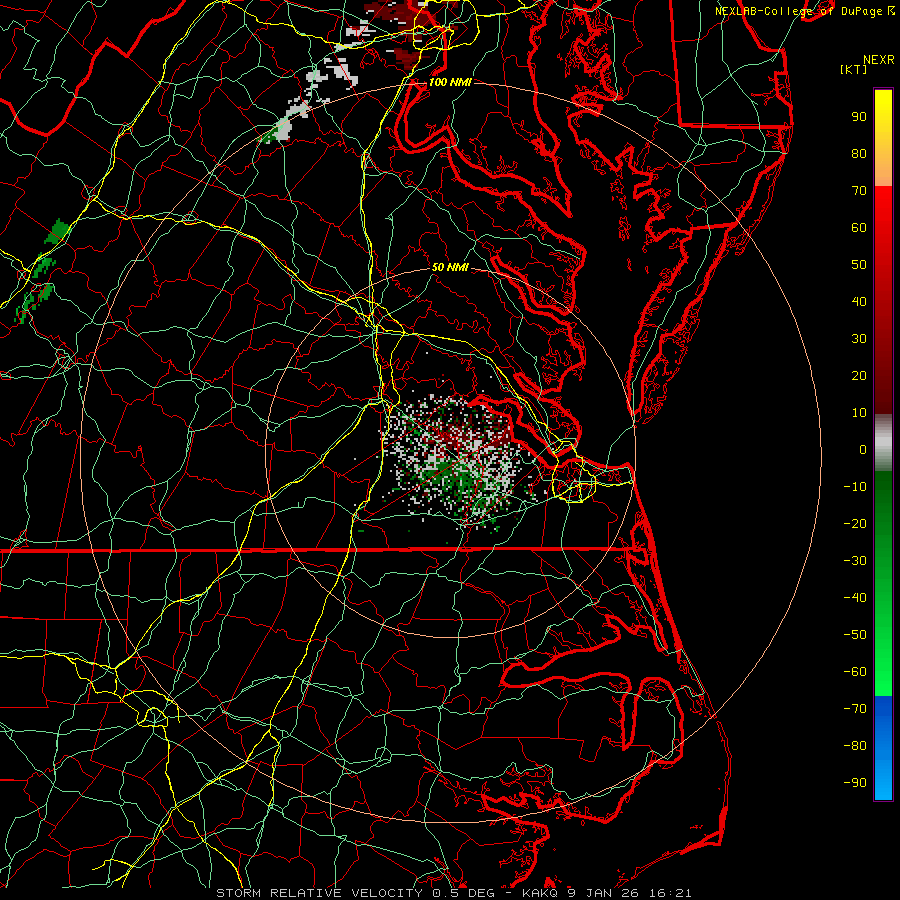This screenshot has height=900, width=900.
Task: Click the 30 value on the velocity scale
Action: pyautogui.click(x=859, y=339)
